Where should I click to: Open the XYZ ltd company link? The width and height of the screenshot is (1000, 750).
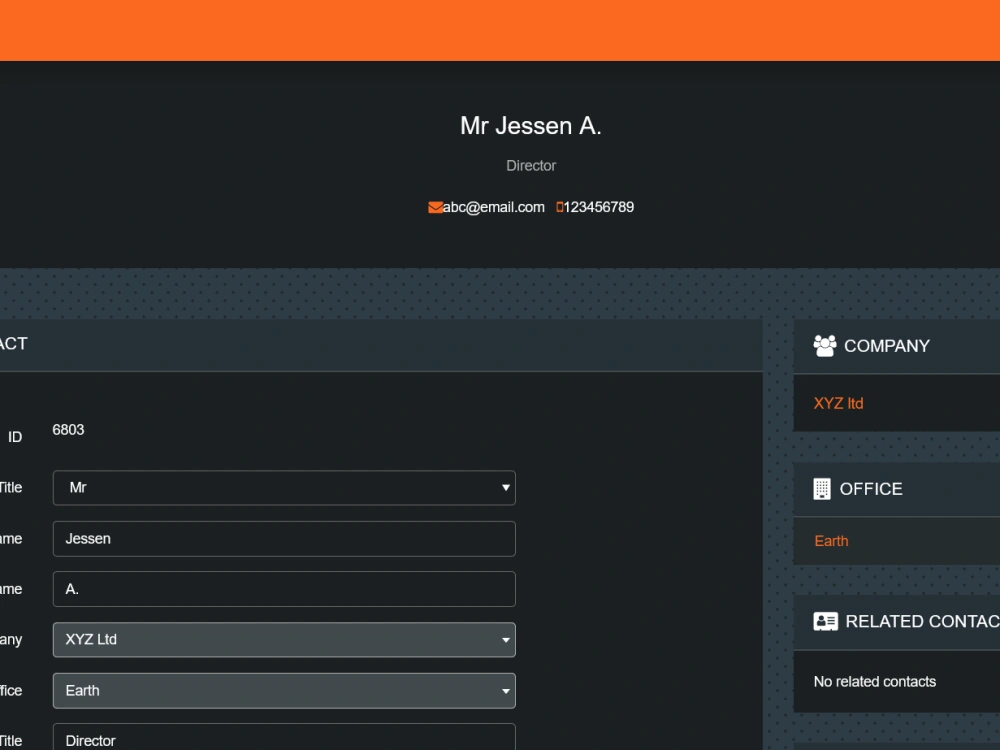tap(838, 403)
